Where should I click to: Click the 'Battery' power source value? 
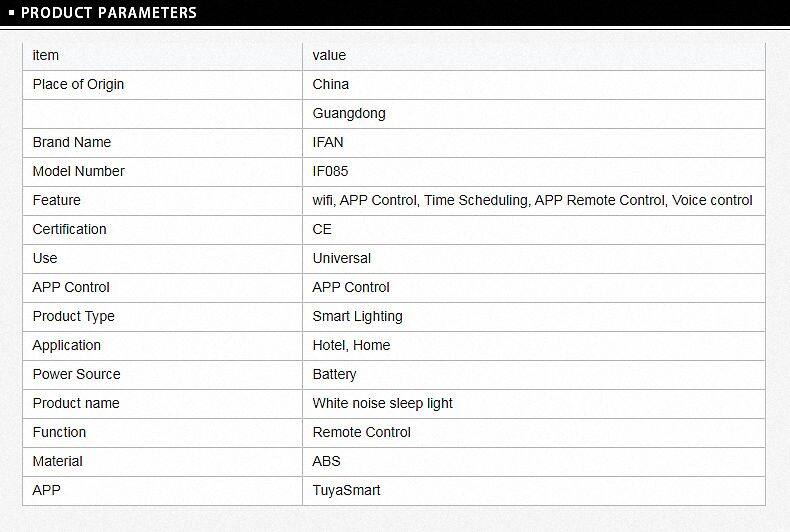click(x=334, y=374)
